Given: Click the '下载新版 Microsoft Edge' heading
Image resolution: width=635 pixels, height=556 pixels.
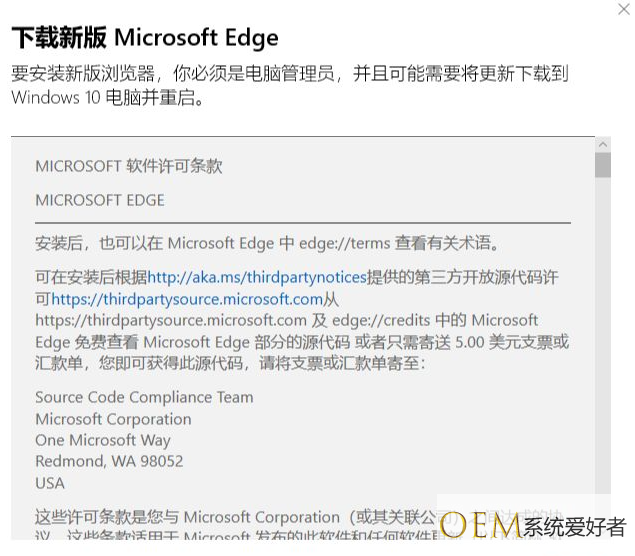Looking at the screenshot, I should (145, 38).
